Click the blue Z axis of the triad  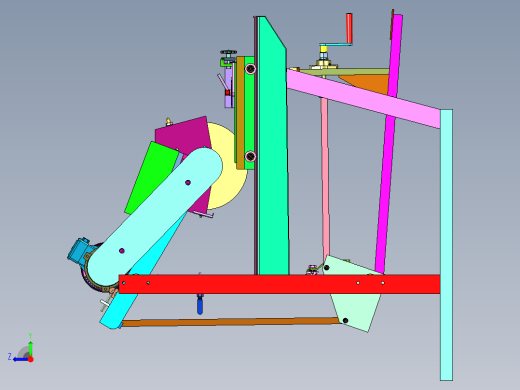(x=21, y=359)
